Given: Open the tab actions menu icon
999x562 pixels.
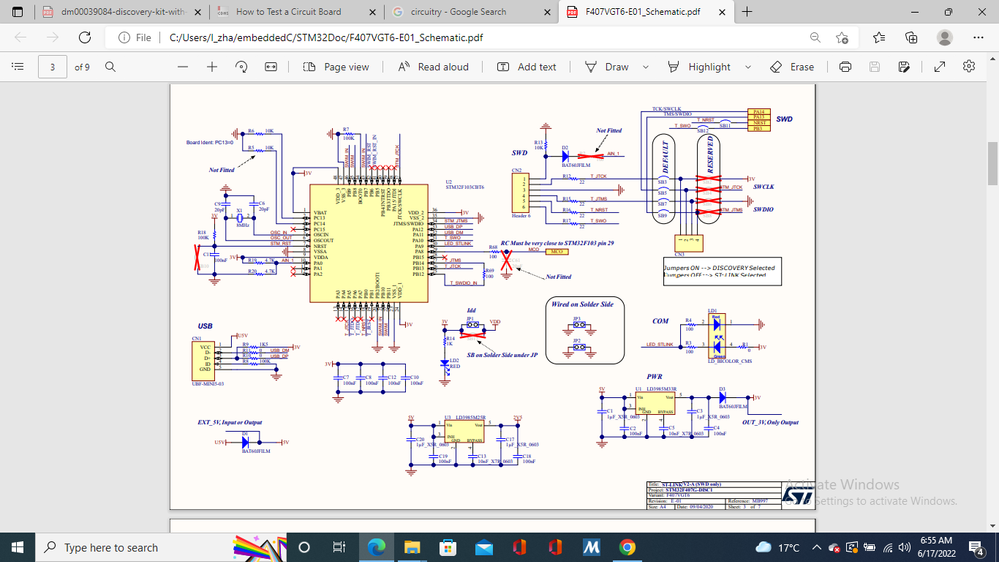Looking at the screenshot, I should click(17, 11).
